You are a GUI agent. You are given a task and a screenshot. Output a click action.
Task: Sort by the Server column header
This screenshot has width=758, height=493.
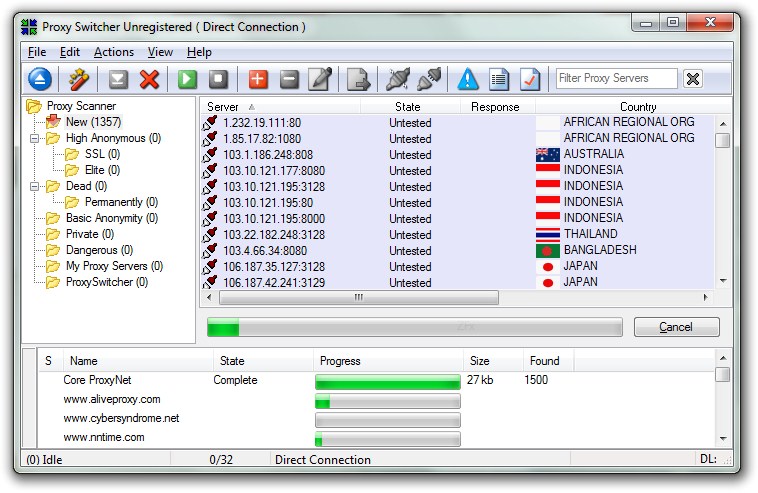pos(280,107)
